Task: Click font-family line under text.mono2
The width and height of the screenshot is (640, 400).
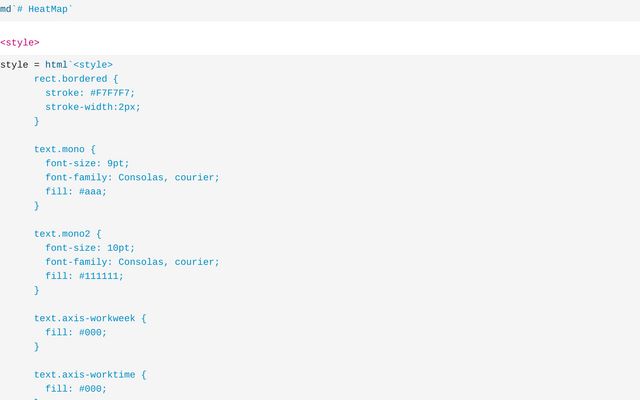Action: [132, 262]
